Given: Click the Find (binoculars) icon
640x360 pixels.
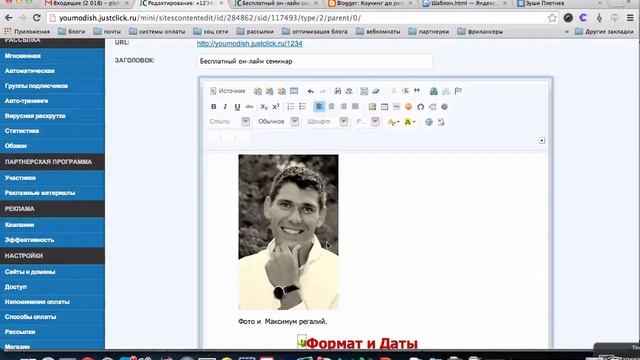Looking at the screenshot, I should pos(338,91).
